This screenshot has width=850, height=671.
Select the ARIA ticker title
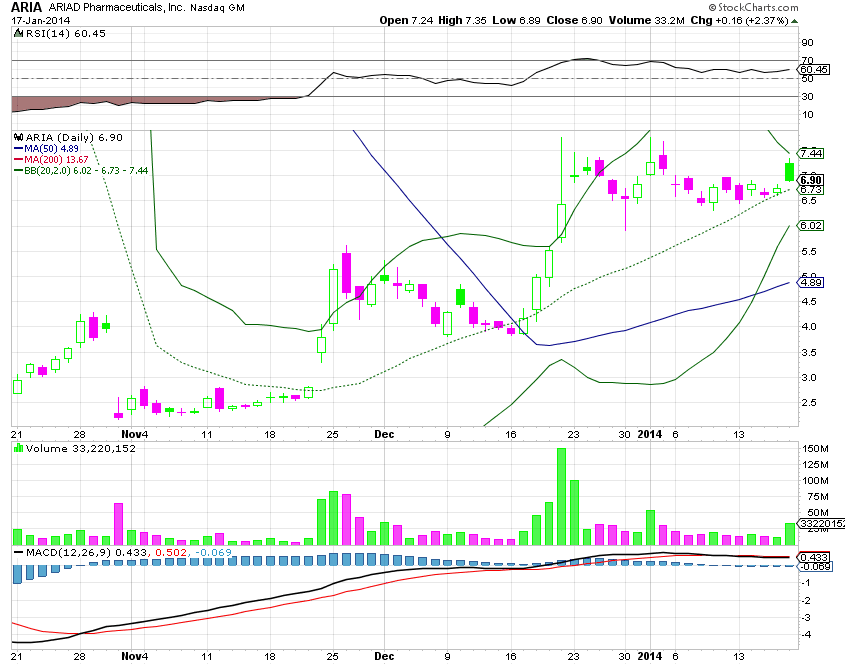pos(22,8)
